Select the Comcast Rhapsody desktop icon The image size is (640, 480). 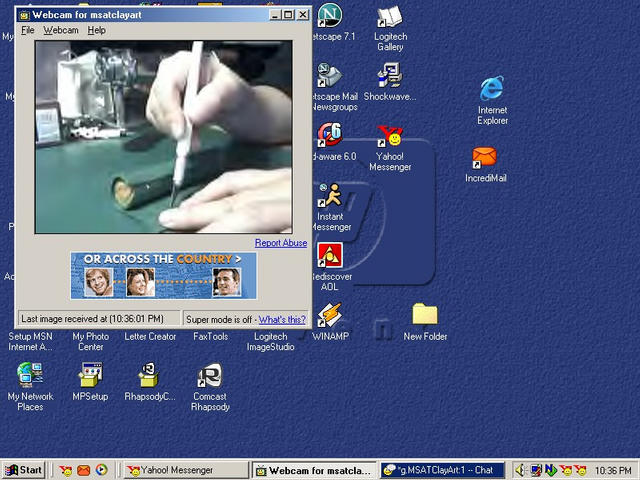210,376
